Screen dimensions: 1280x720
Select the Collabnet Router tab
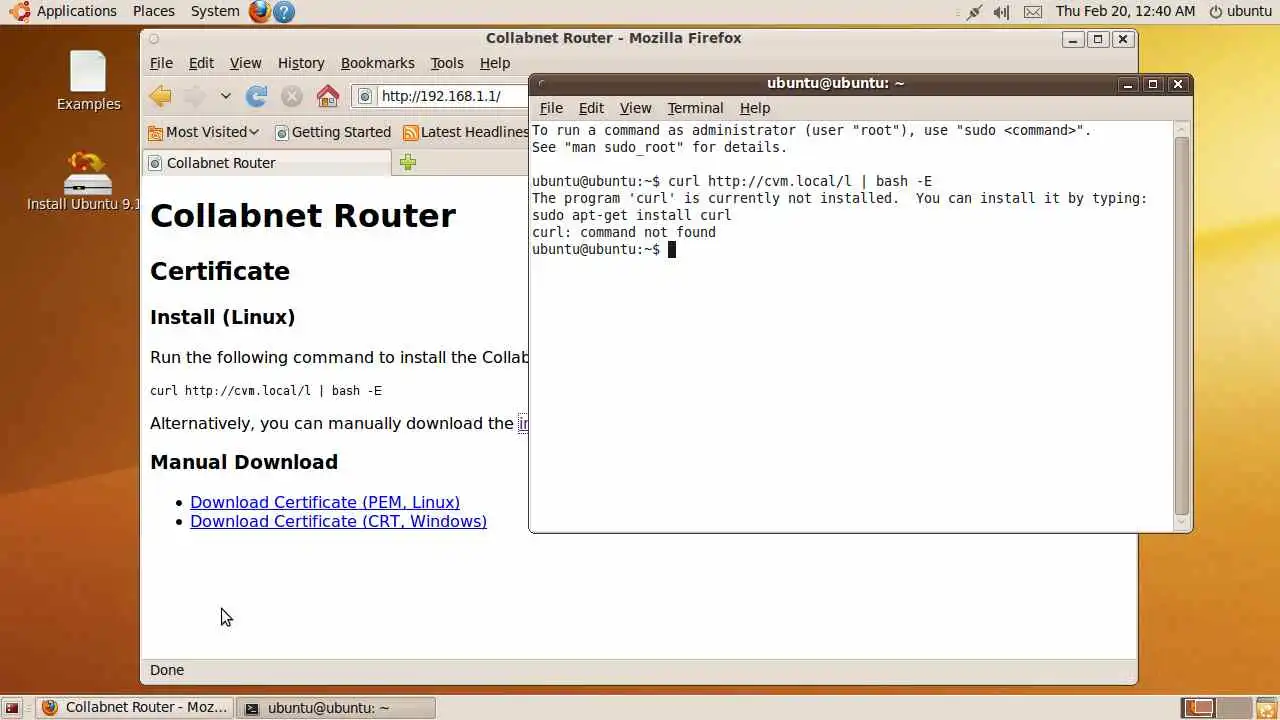click(x=267, y=163)
